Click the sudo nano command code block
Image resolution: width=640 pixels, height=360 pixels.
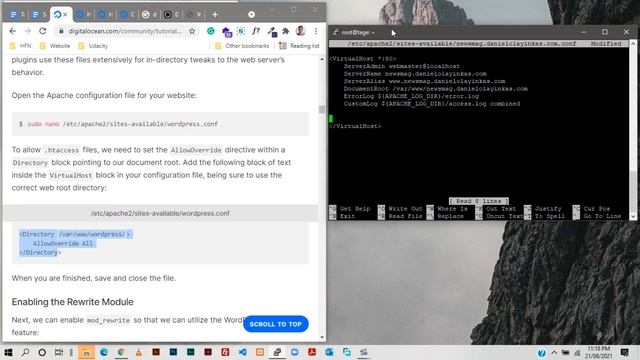(160, 124)
